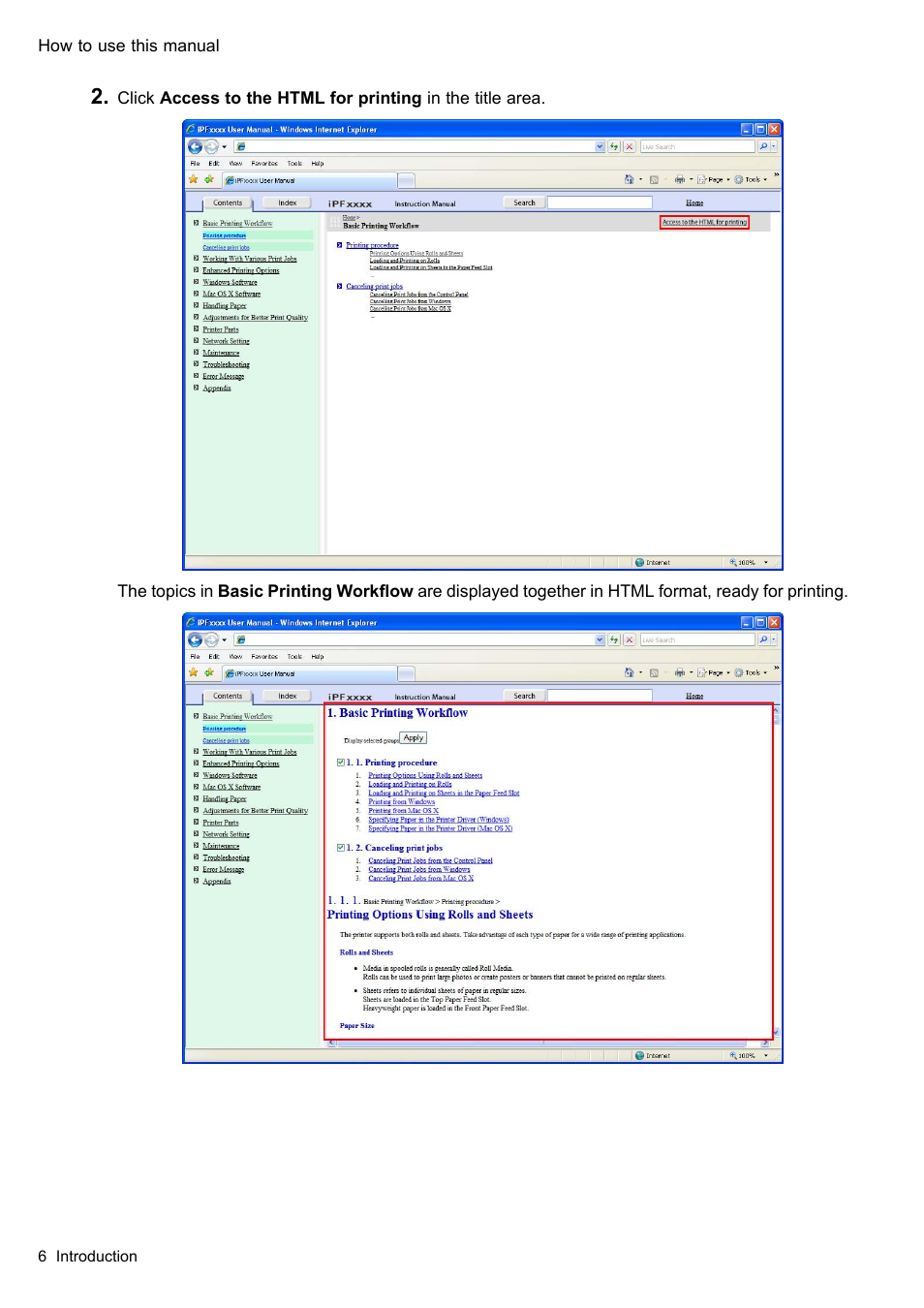Click Live Search box in lower window
Screen dimensions: 924x1308
[x=696, y=639]
